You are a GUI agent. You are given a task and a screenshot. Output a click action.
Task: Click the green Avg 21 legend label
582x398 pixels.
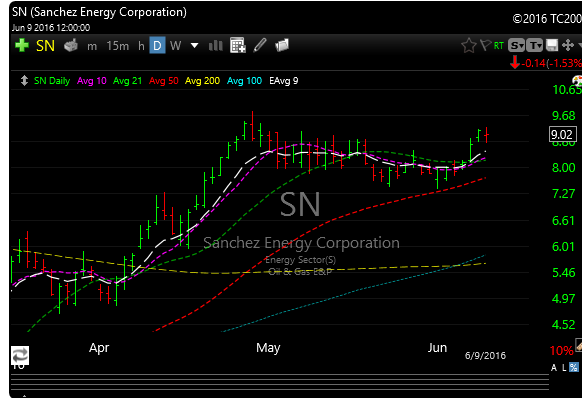point(127,81)
